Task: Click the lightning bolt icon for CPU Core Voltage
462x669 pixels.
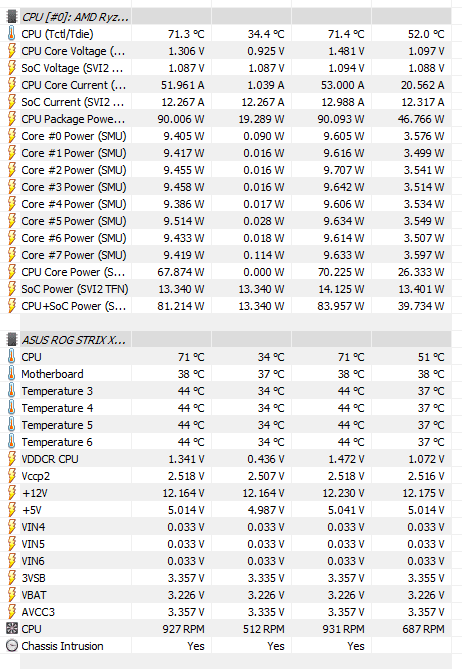Action: point(12,51)
